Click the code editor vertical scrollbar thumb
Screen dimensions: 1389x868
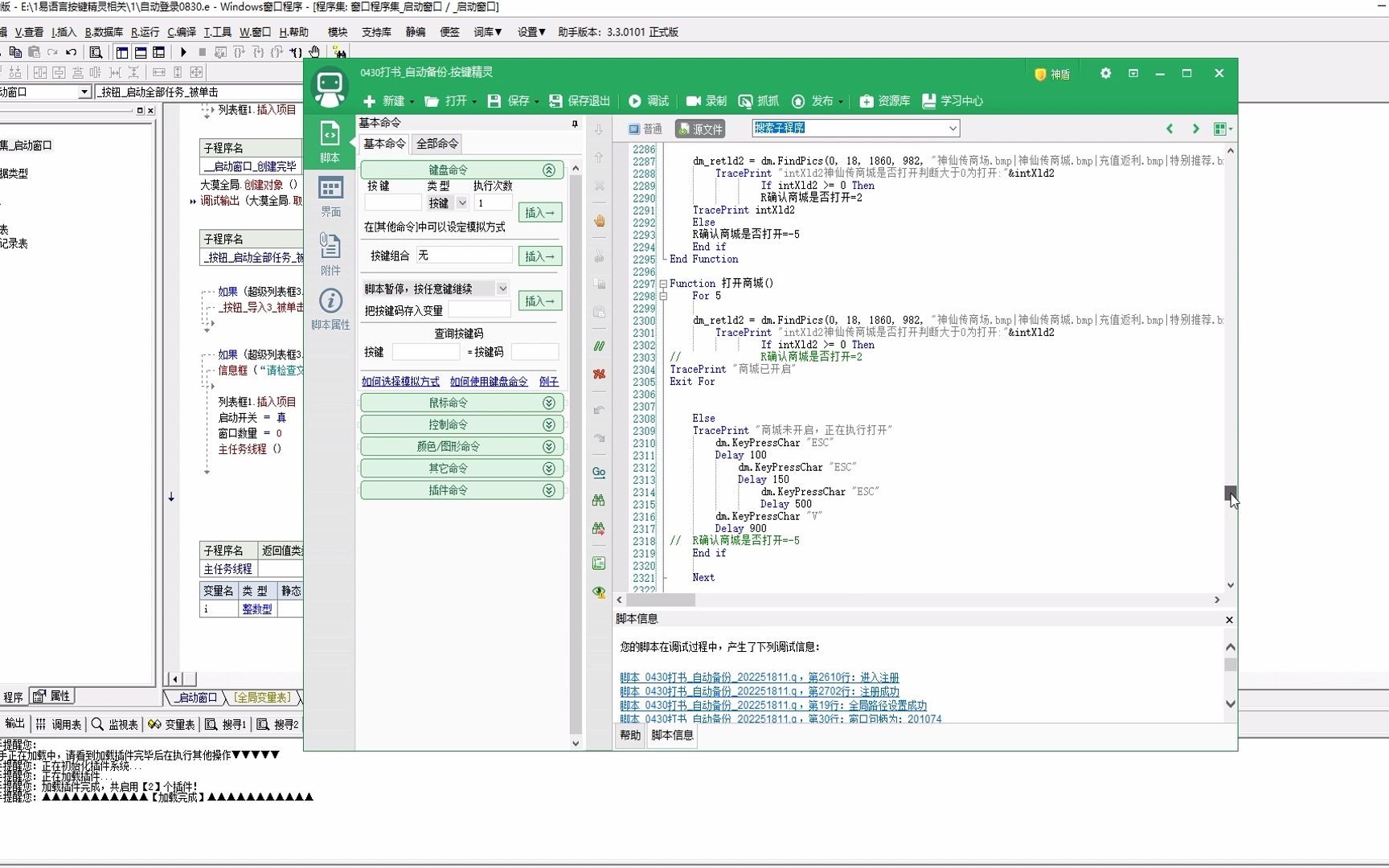click(x=1231, y=493)
